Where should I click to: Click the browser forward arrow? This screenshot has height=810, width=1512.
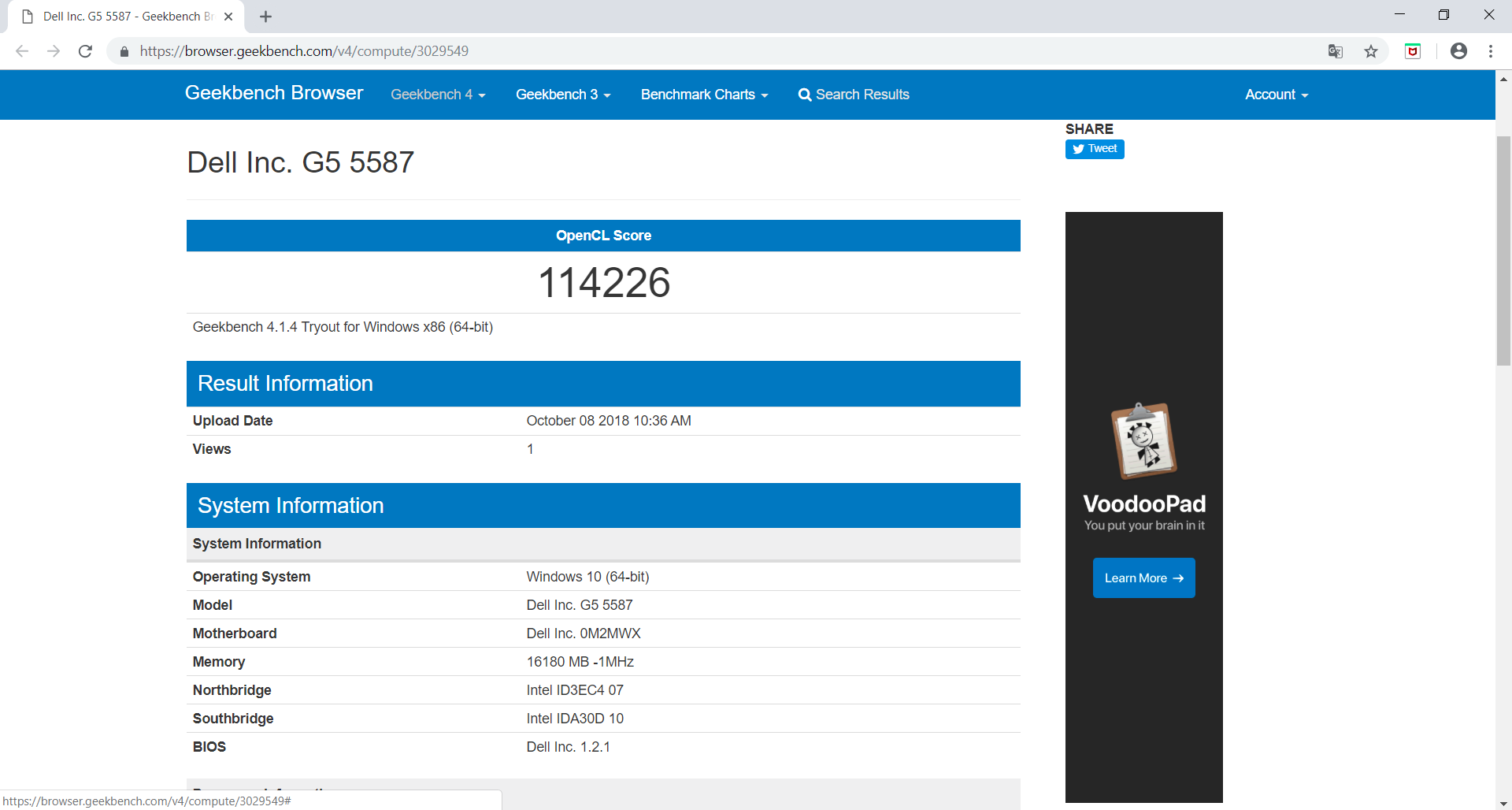54,51
